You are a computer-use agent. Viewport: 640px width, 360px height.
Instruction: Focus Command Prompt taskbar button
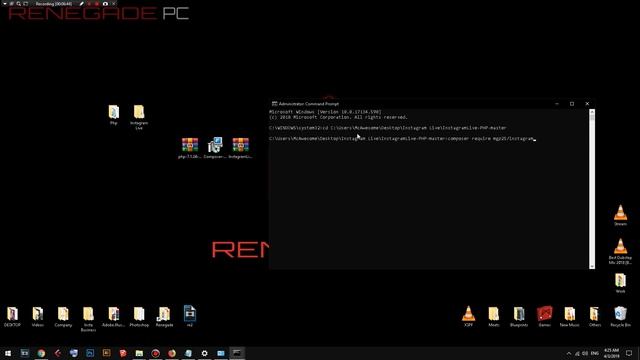[x=237, y=353]
